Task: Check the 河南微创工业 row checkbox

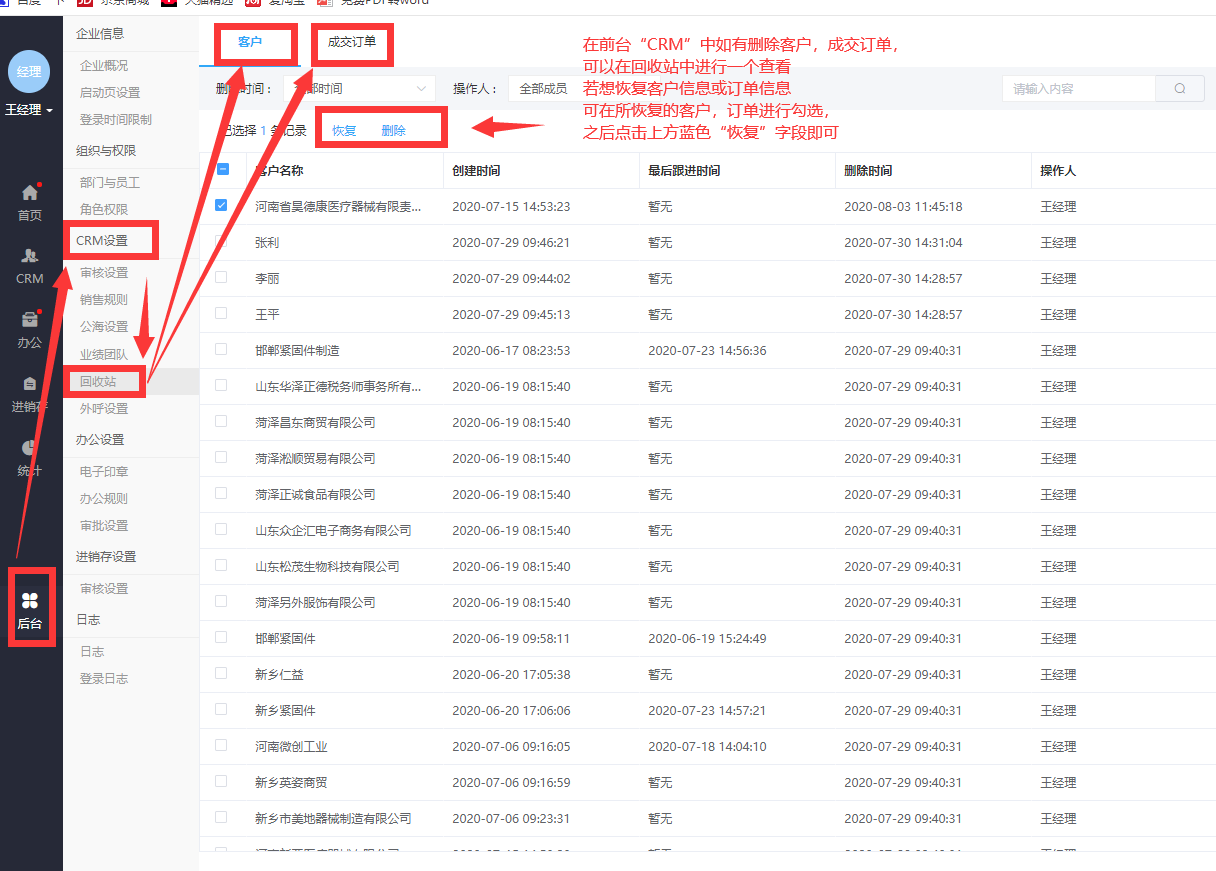Action: pyautogui.click(x=222, y=745)
